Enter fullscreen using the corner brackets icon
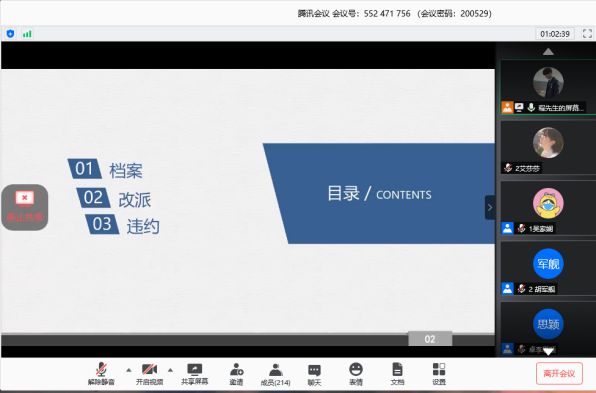The height and width of the screenshot is (393, 596). [587, 34]
